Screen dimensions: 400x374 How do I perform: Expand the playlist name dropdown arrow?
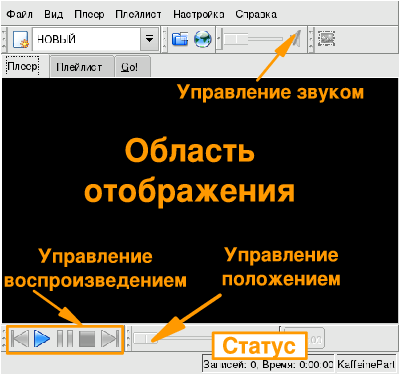(x=150, y=39)
